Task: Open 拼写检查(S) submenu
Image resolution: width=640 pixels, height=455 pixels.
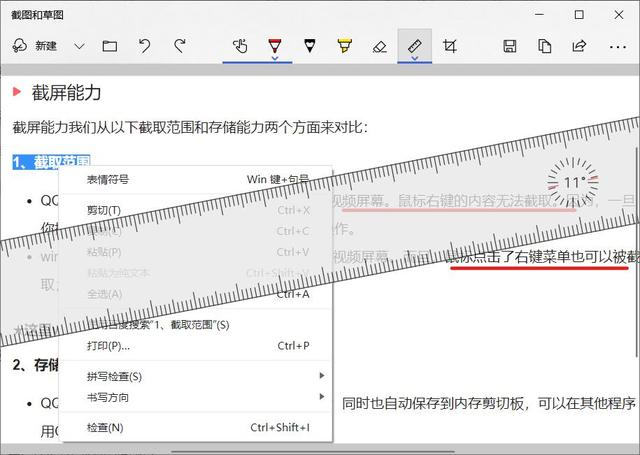Action: [197, 376]
